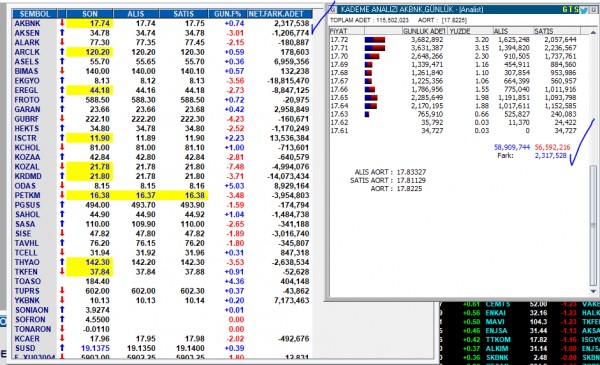Screen dimensions: 600x365
Task: Click the red down arrow beside AKBNK
Action: pos(62,23)
